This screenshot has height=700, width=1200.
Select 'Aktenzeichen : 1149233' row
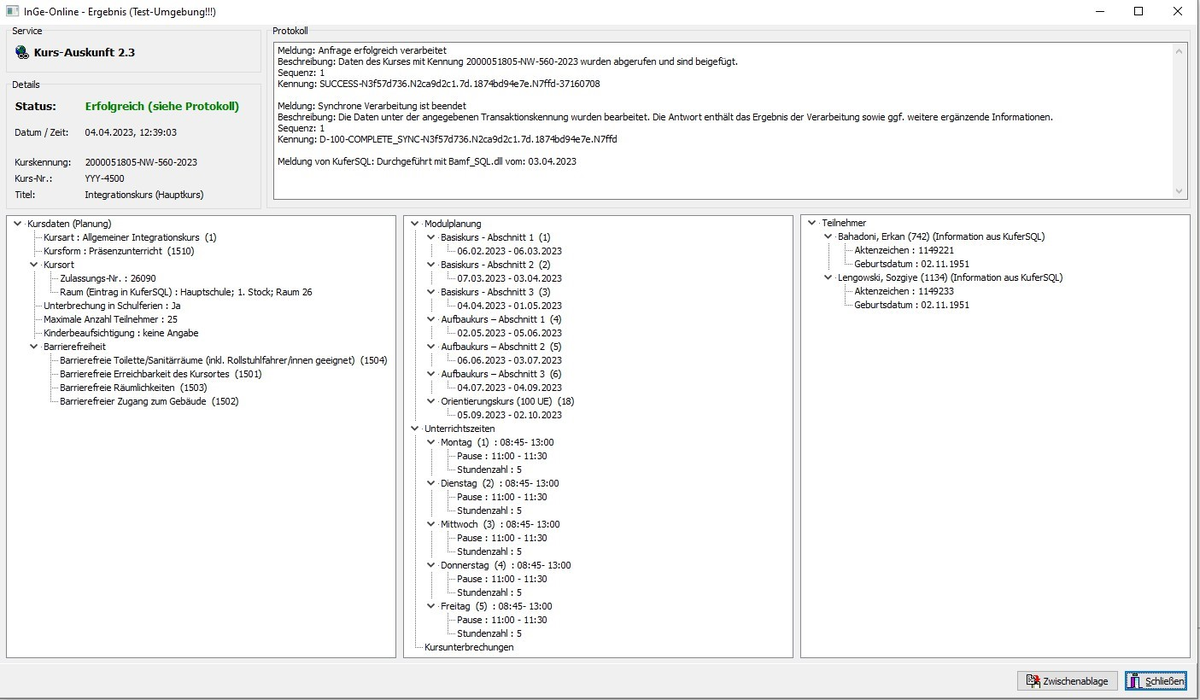(x=904, y=292)
